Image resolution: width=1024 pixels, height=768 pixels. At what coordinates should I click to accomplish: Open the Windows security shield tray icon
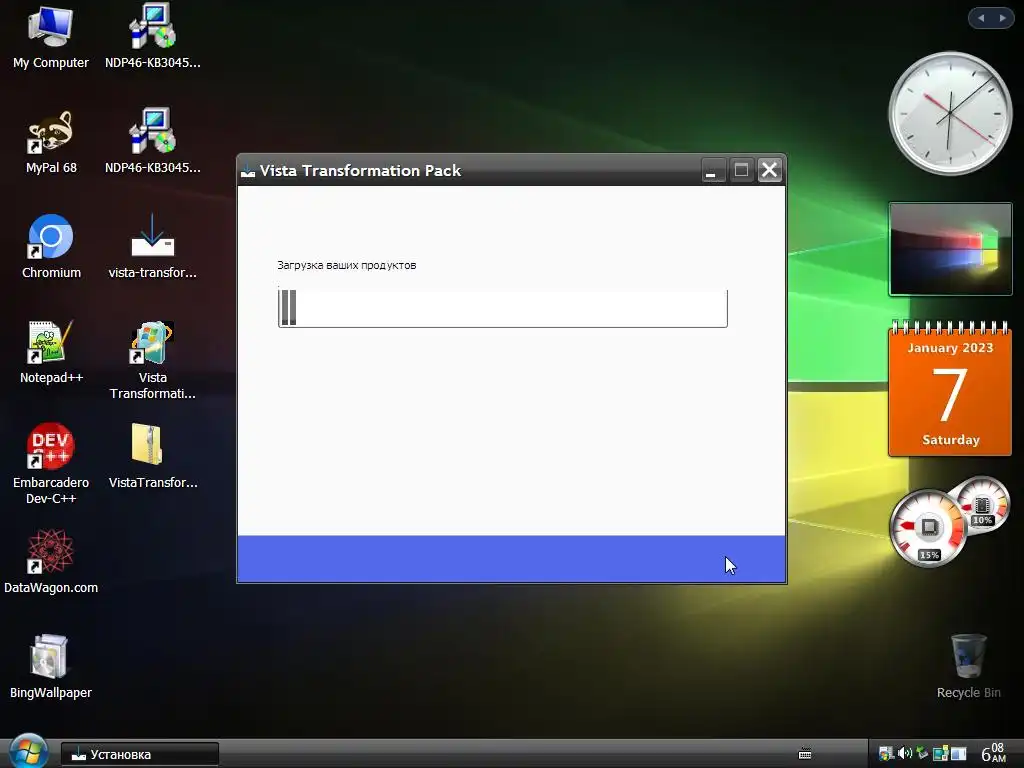pyautogui.click(x=886, y=754)
